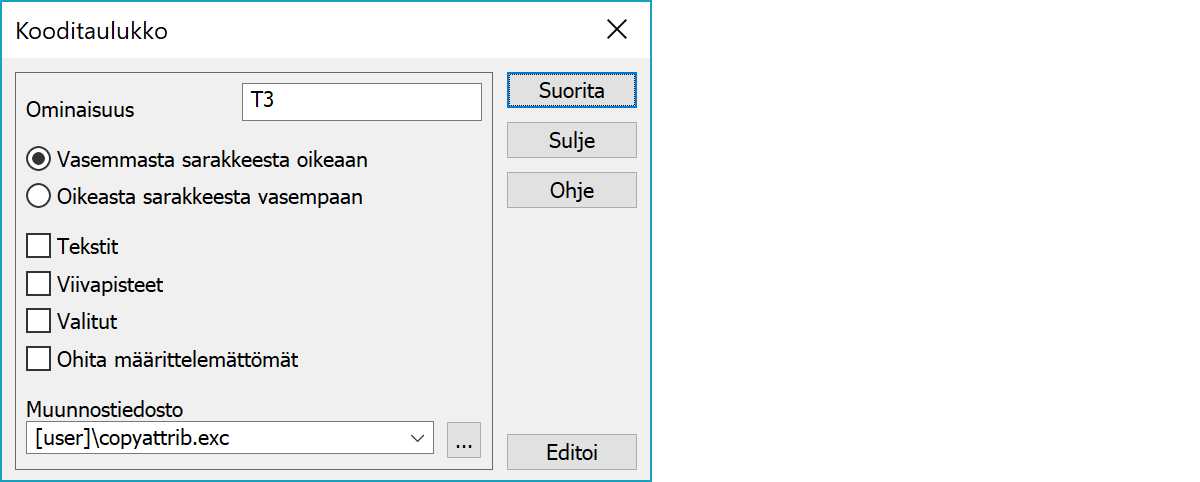Image resolution: width=1200 pixels, height=482 pixels.
Task: Click the Editoi button
Action: click(571, 452)
